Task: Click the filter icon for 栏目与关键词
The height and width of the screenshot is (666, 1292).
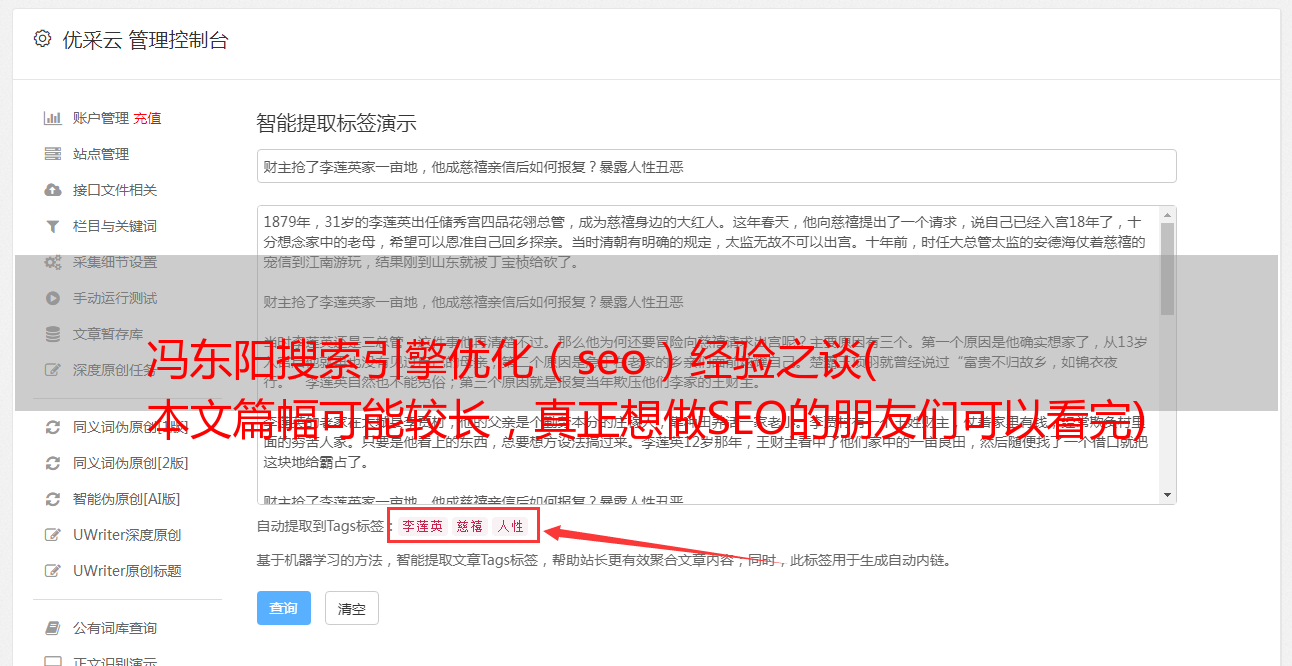Action: click(53, 226)
